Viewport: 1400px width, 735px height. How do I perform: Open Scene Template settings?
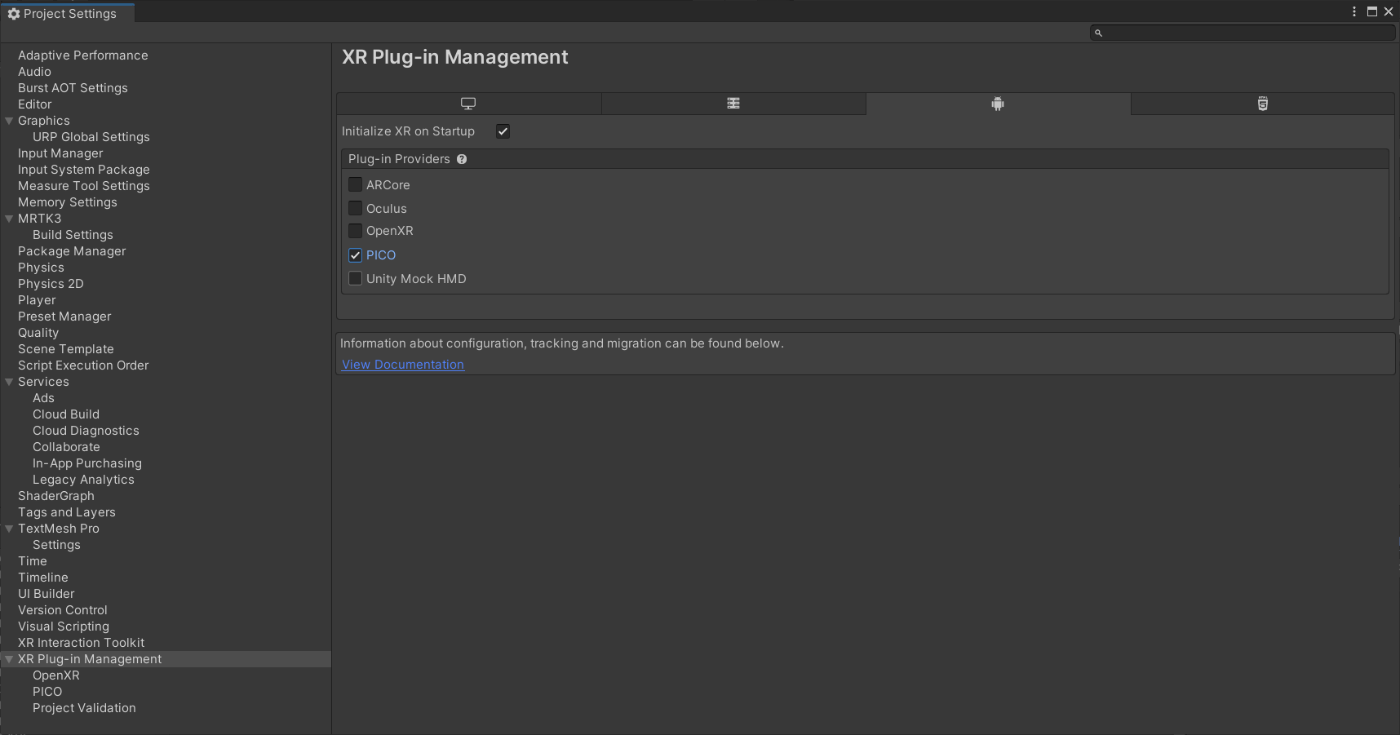[x=66, y=349]
